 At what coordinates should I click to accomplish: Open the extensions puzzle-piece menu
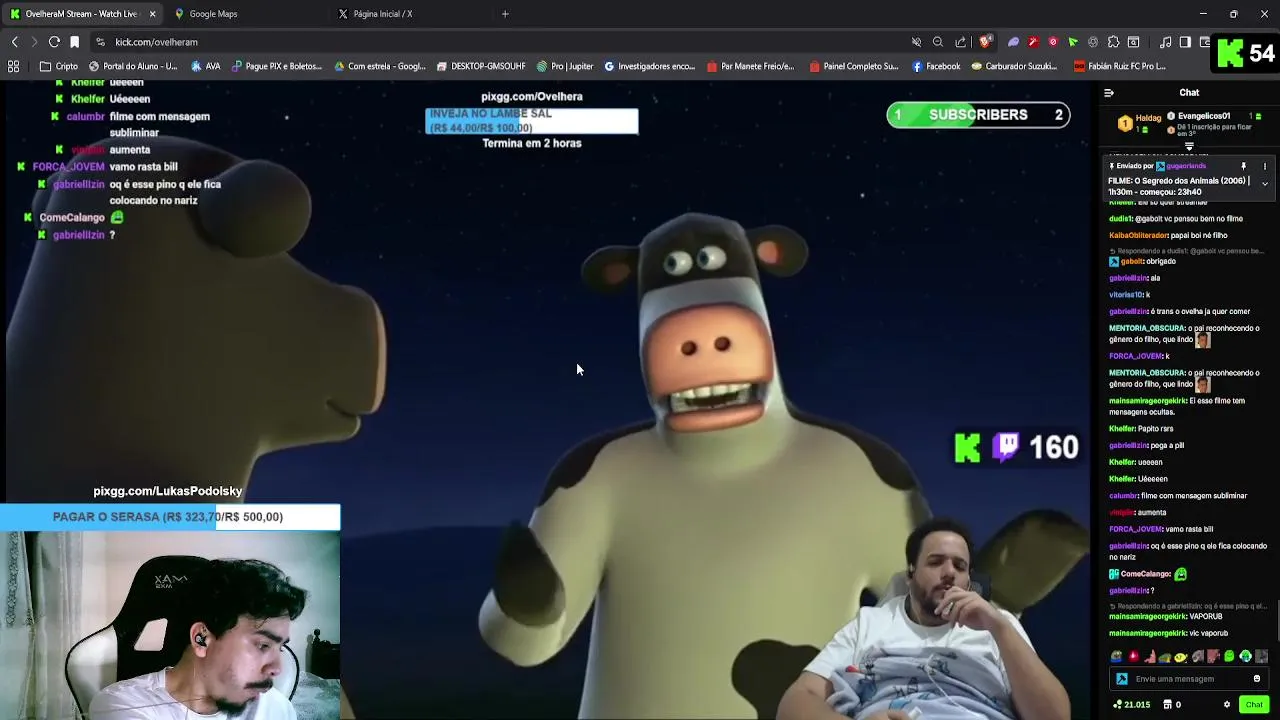[x=1113, y=42]
